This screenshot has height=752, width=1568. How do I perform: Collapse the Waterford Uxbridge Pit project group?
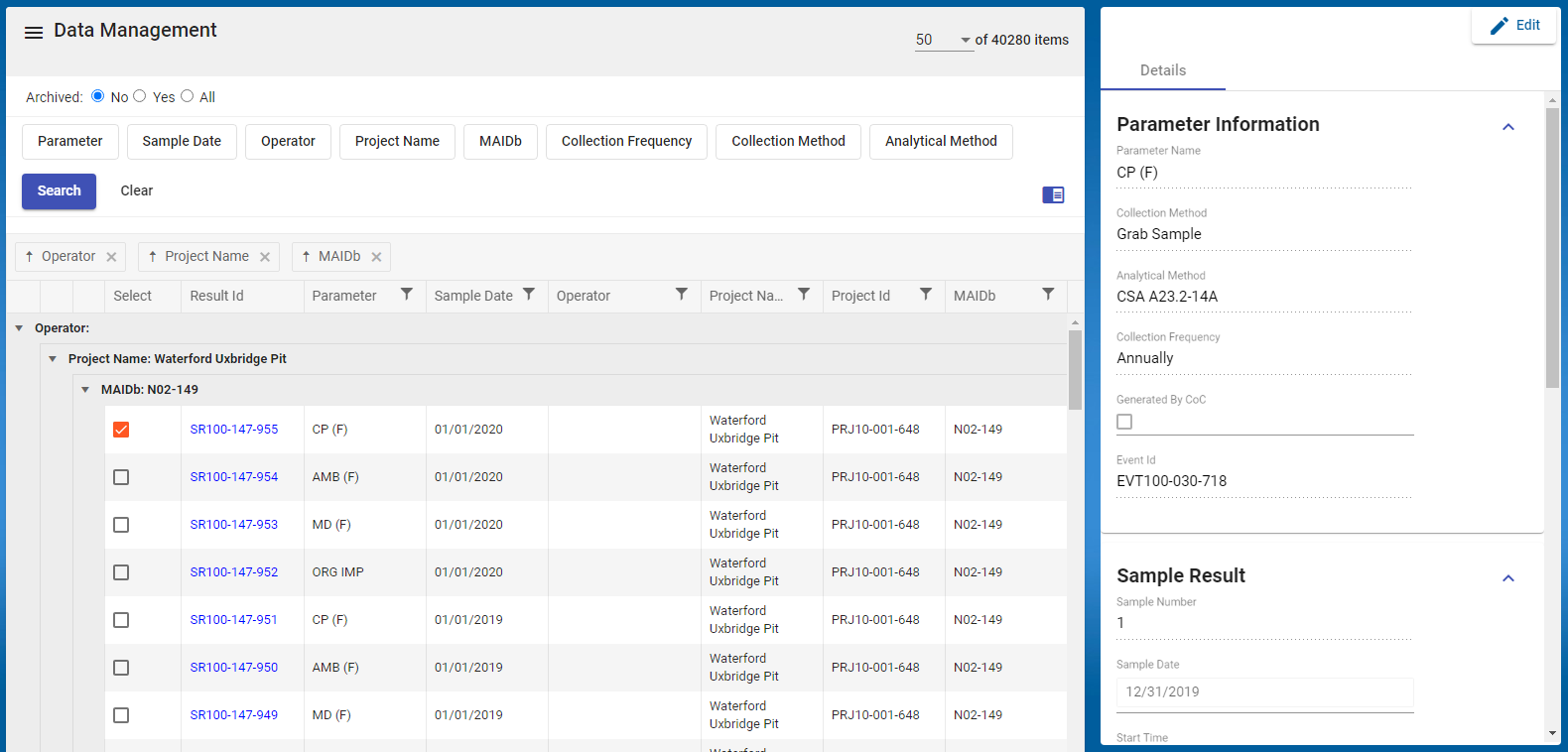tap(53, 359)
